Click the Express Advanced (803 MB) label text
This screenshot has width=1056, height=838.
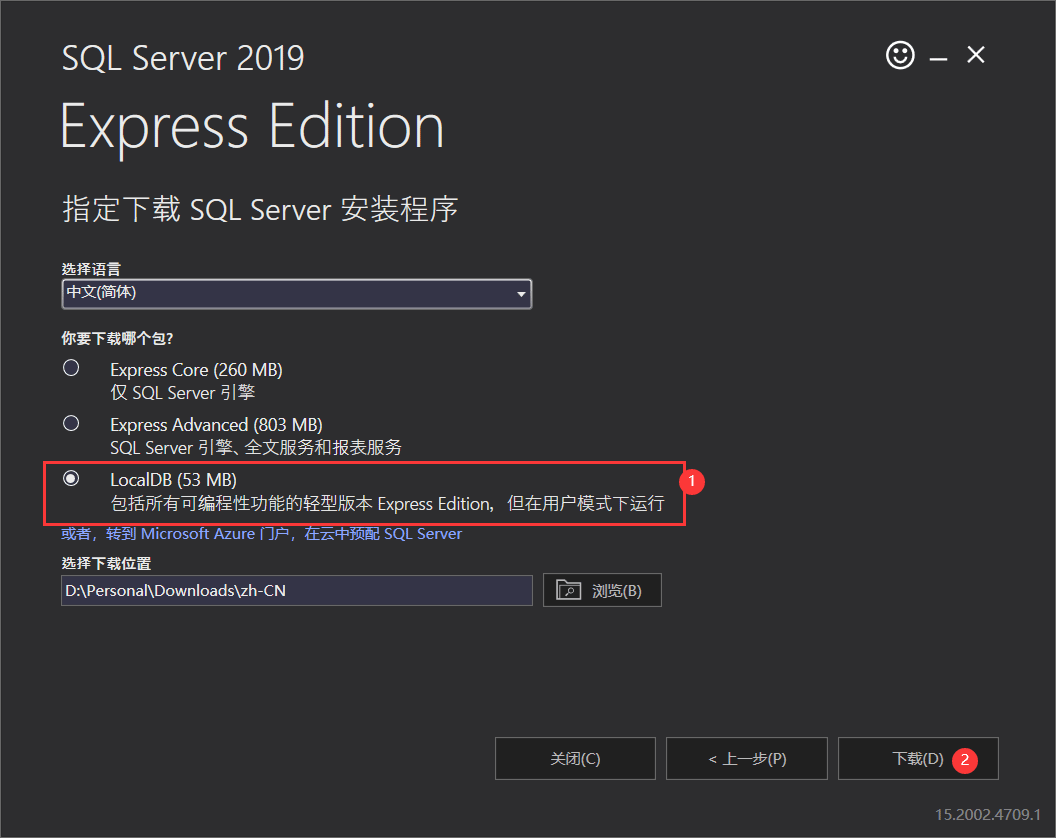(x=216, y=425)
